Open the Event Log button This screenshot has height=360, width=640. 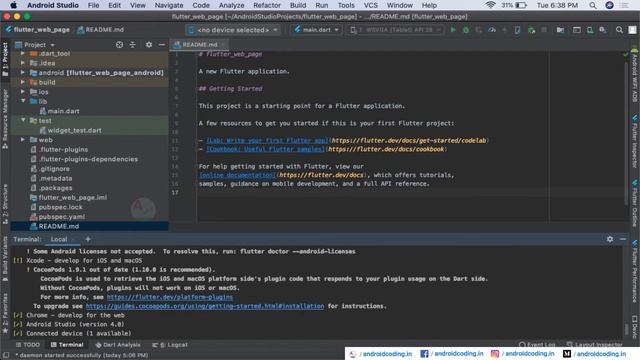pyautogui.click(x=537, y=345)
